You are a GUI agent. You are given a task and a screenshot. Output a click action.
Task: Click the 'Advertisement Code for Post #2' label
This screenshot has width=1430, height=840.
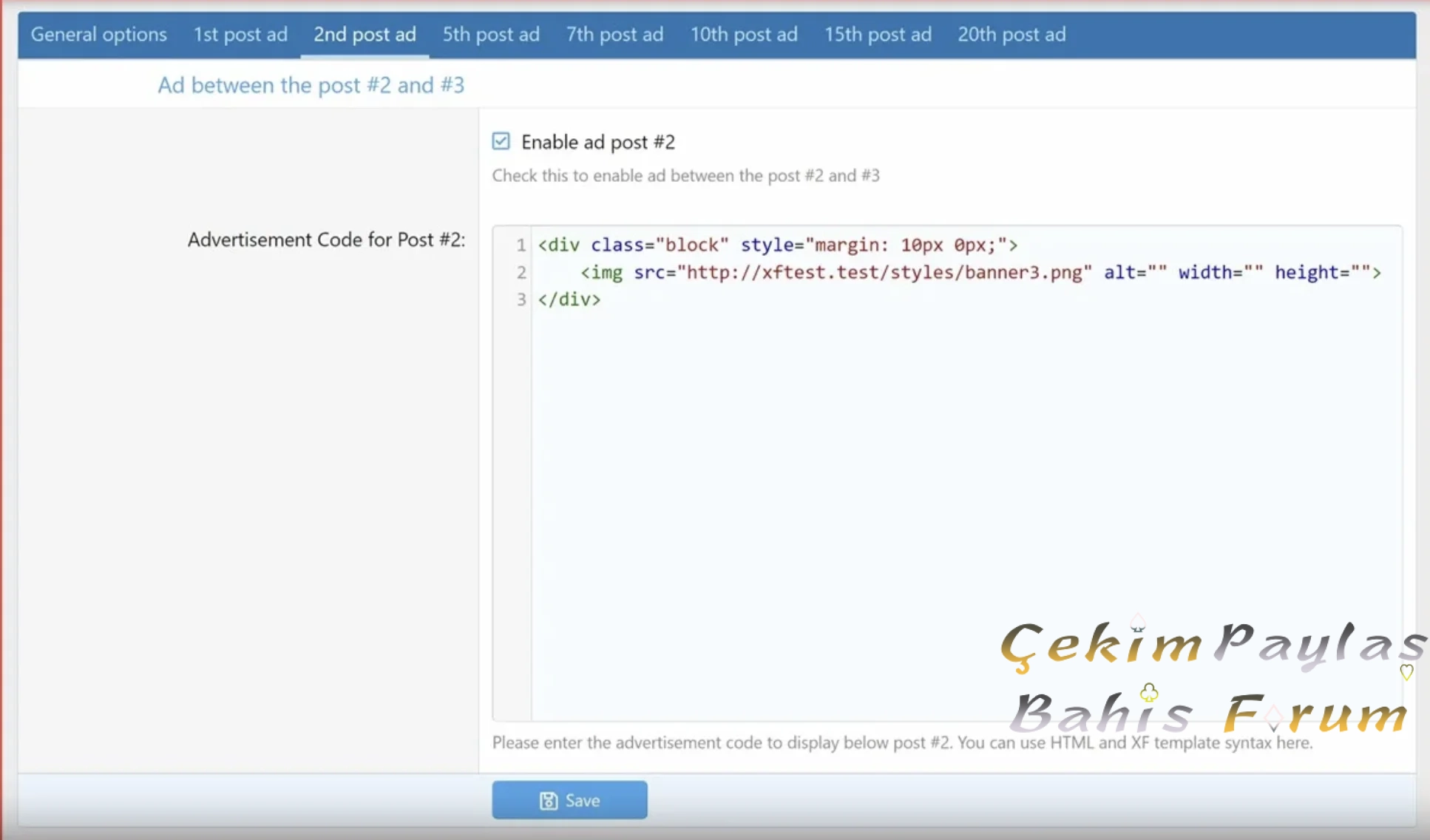[x=326, y=239]
